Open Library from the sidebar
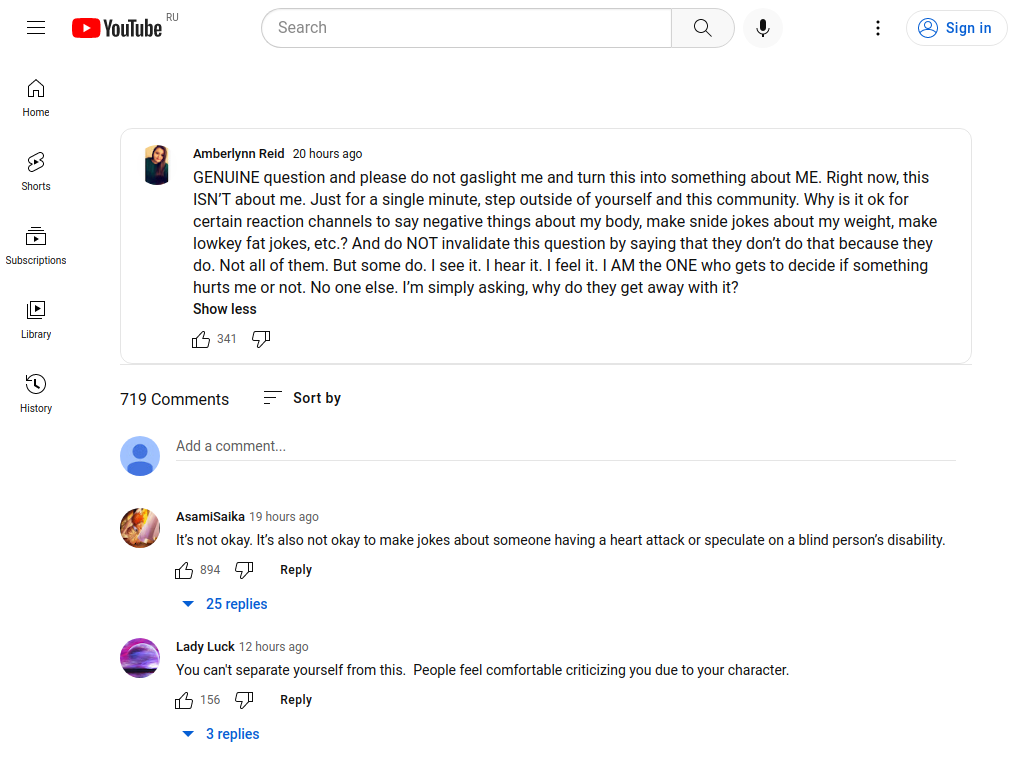 36,319
